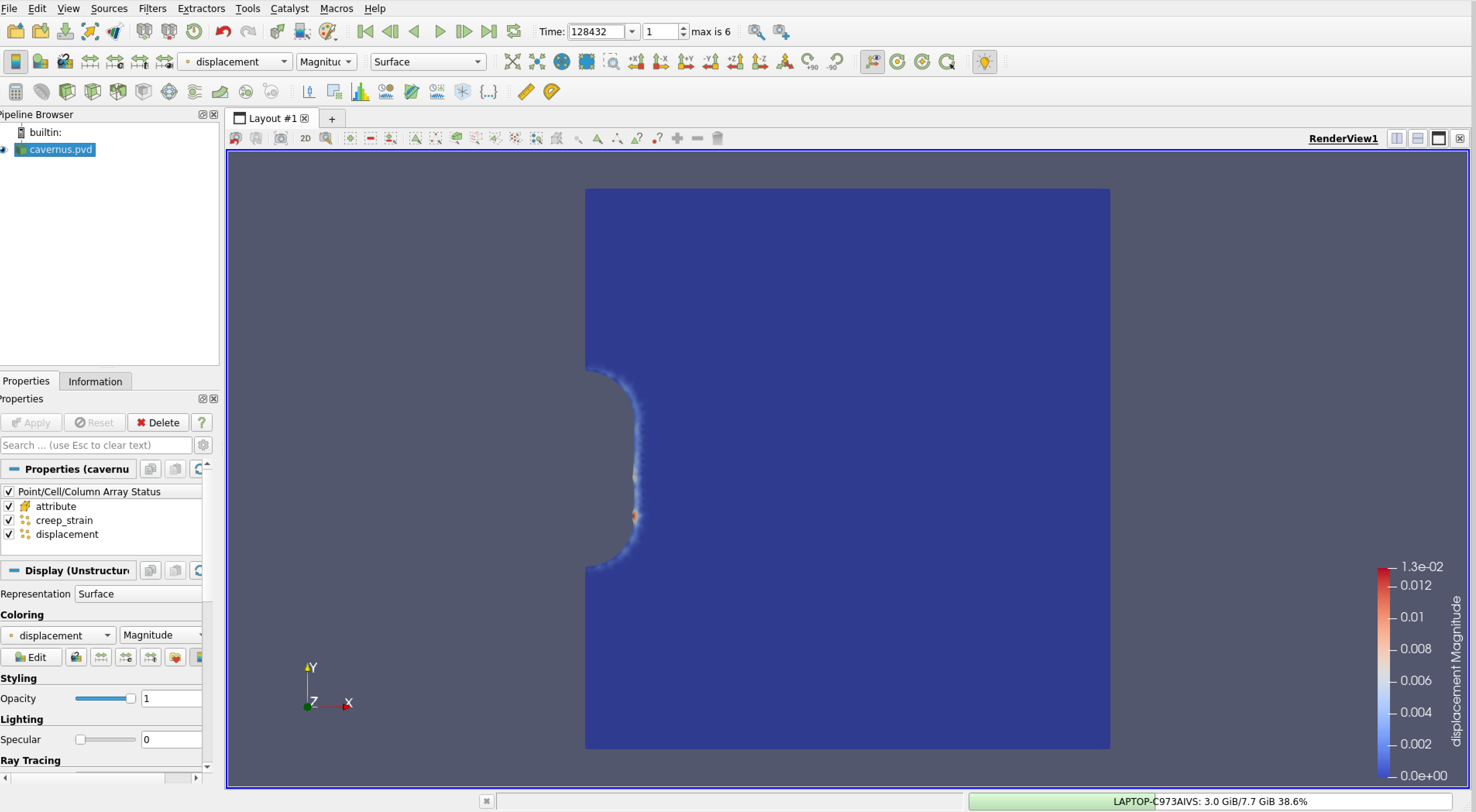Image resolution: width=1476 pixels, height=812 pixels.
Task: Toggle animation loop button
Action: click(x=514, y=31)
